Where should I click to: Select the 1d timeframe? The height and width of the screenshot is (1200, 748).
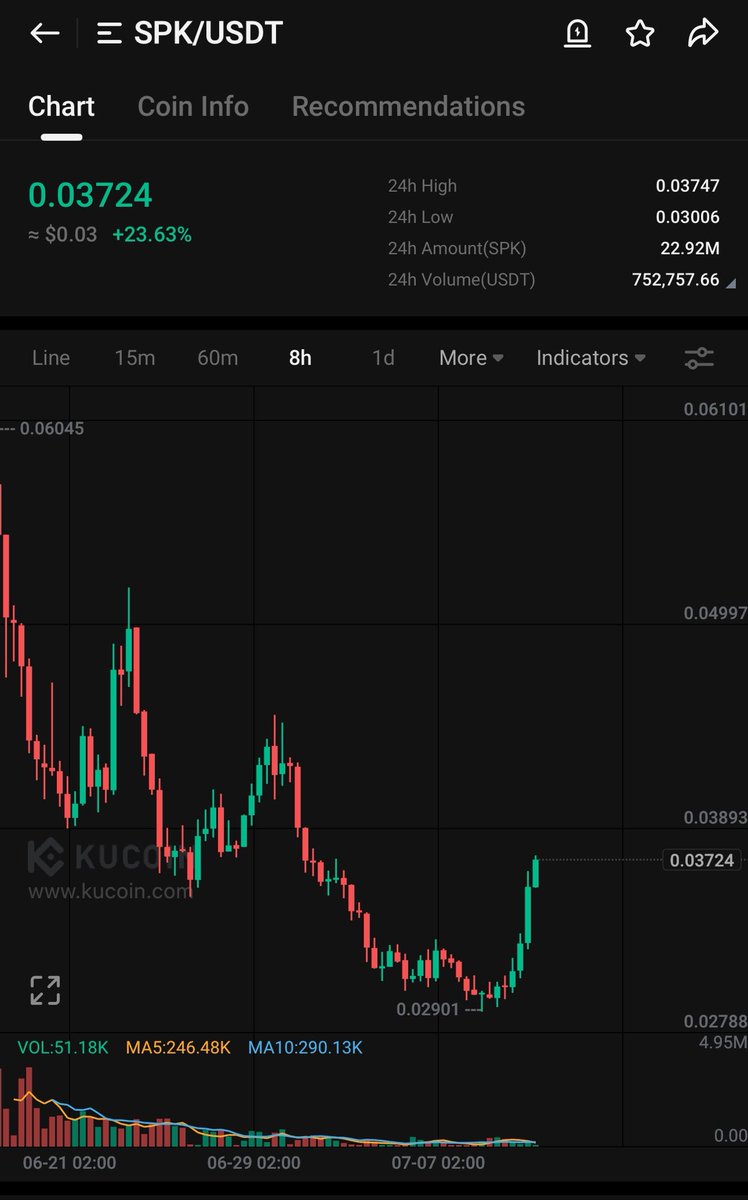(x=383, y=358)
